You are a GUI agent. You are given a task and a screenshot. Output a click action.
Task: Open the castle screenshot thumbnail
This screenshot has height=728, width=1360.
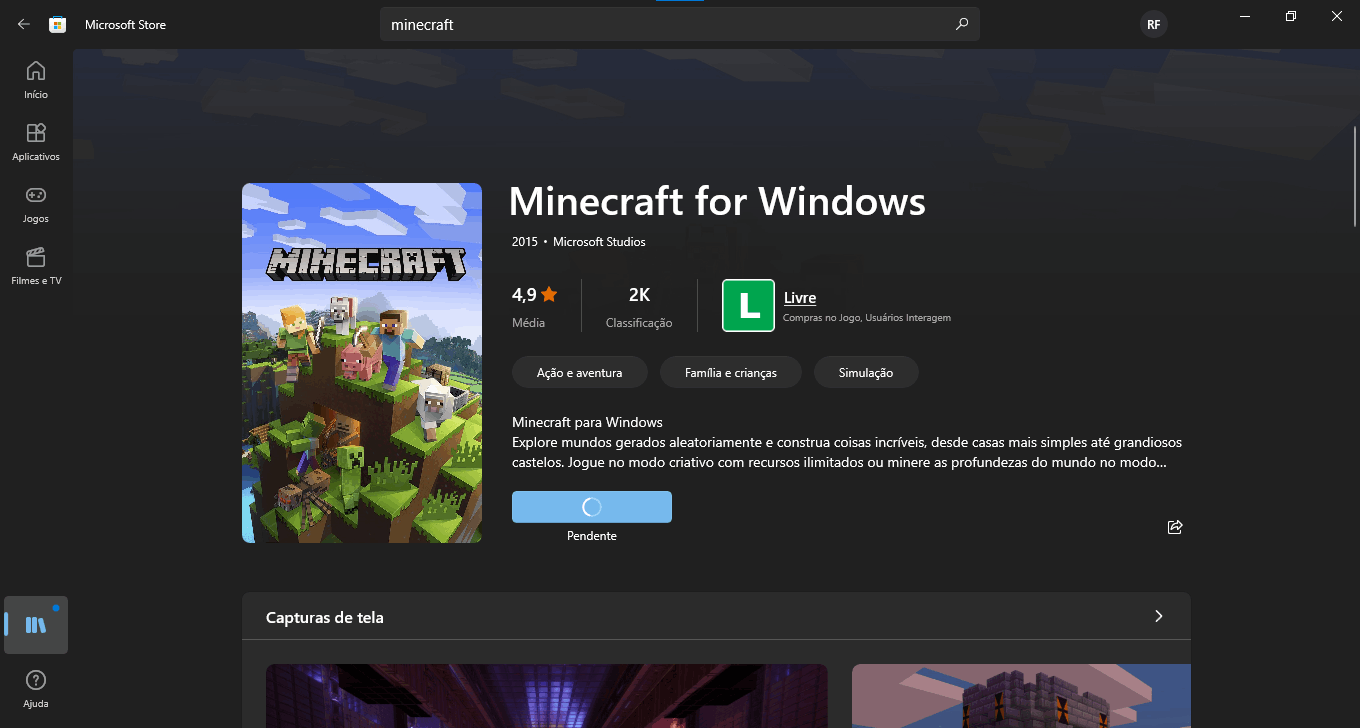1021,696
